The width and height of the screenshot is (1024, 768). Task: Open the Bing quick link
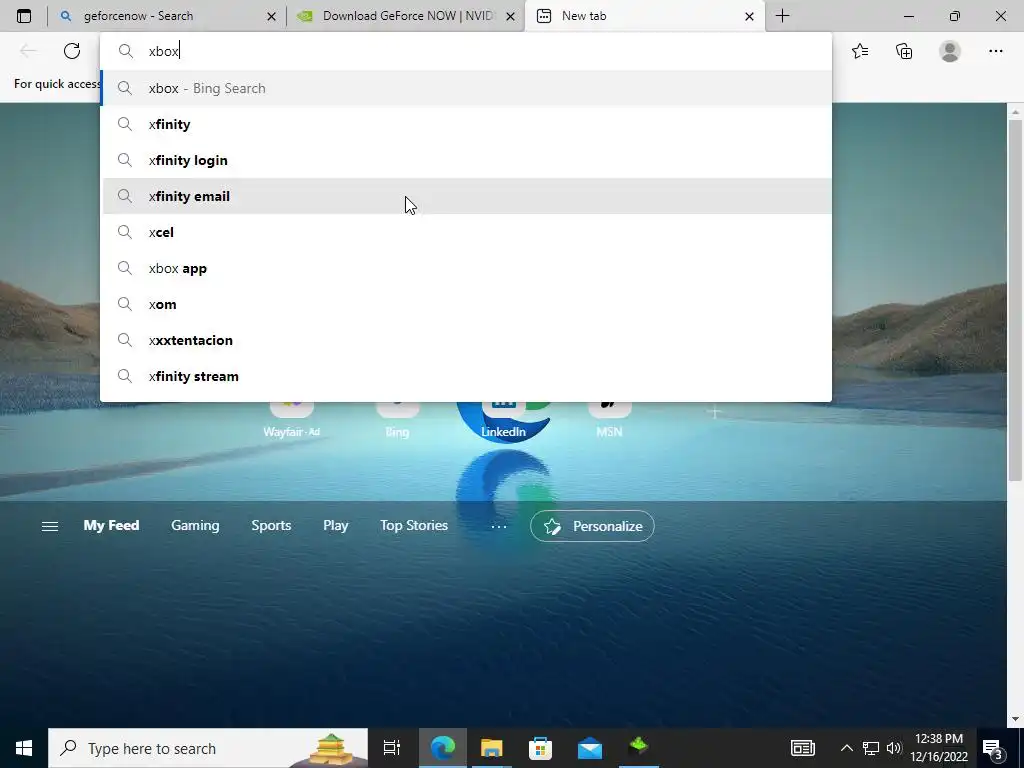[397, 419]
